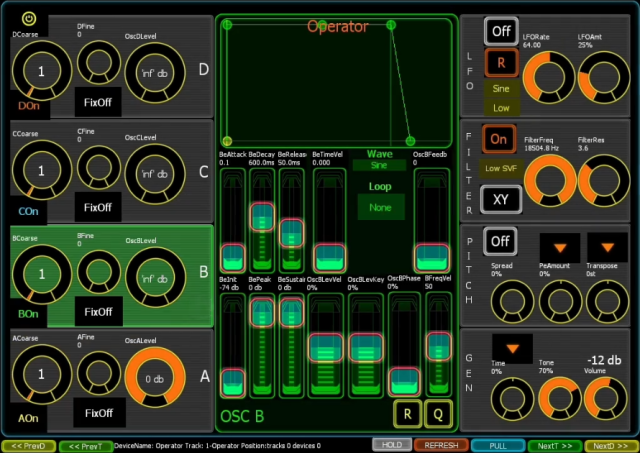
Task: Select oscillator D tab letter
Action: [204, 69]
